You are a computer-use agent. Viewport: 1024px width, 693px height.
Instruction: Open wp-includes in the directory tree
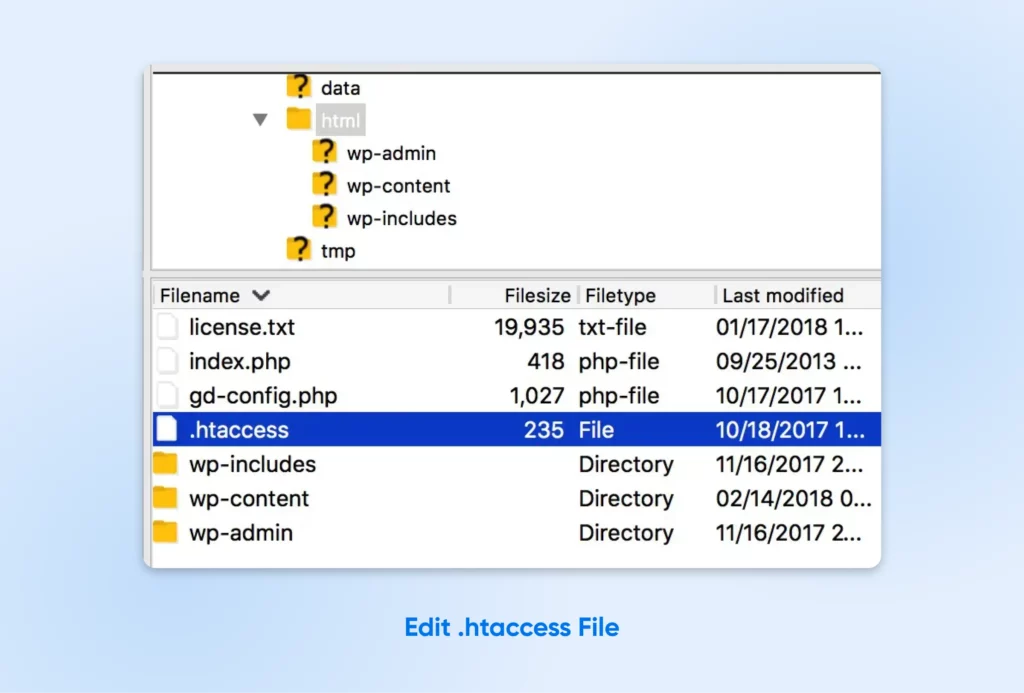click(402, 218)
